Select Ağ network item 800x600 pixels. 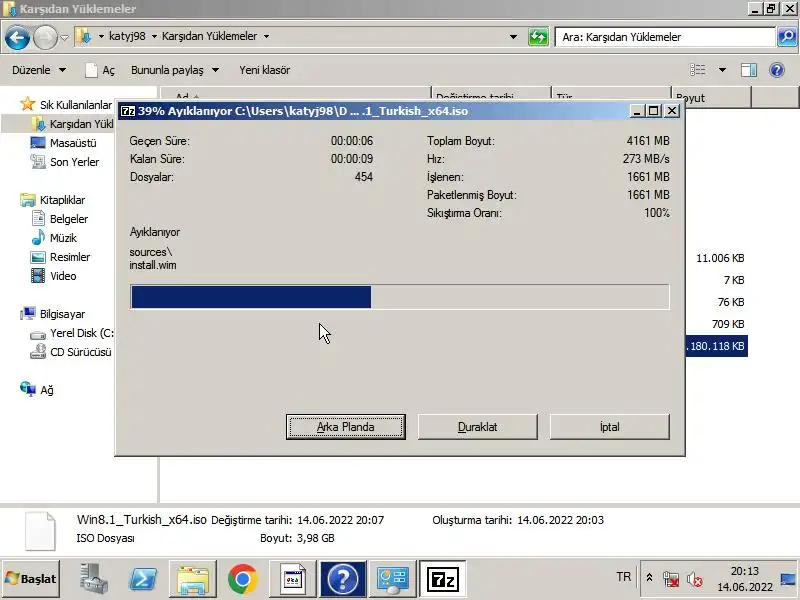click(36, 390)
